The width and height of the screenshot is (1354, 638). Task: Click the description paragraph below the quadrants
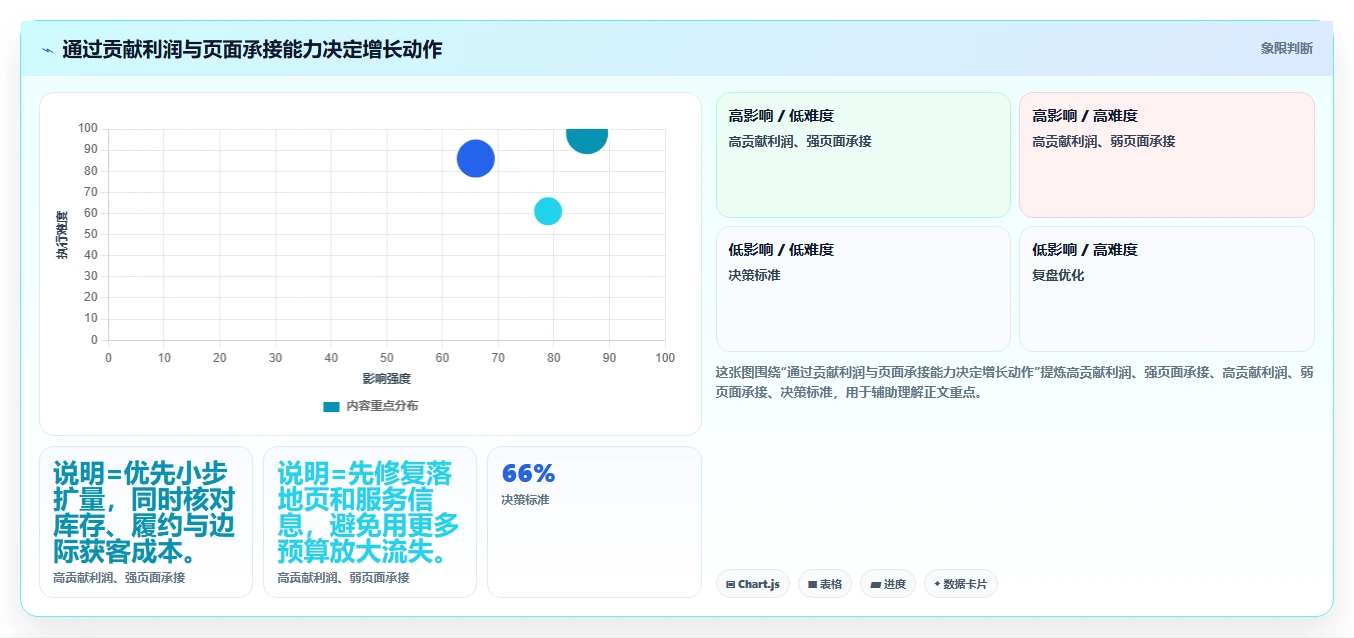tap(1014, 382)
